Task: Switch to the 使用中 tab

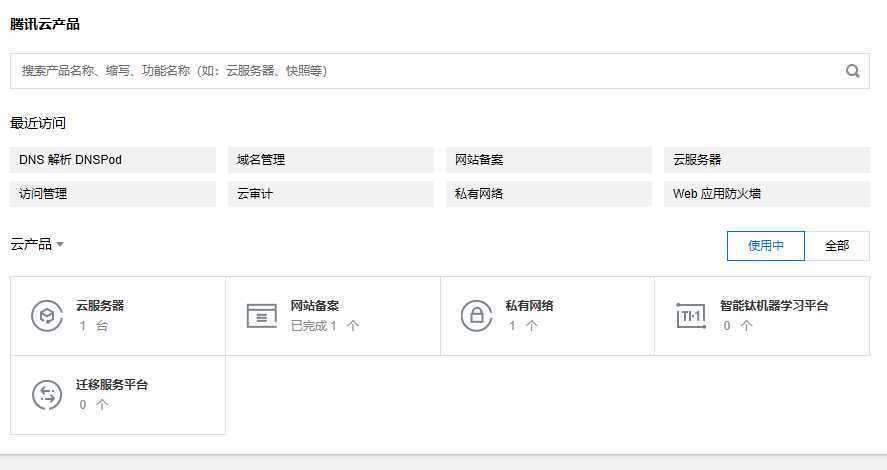Action: [766, 245]
